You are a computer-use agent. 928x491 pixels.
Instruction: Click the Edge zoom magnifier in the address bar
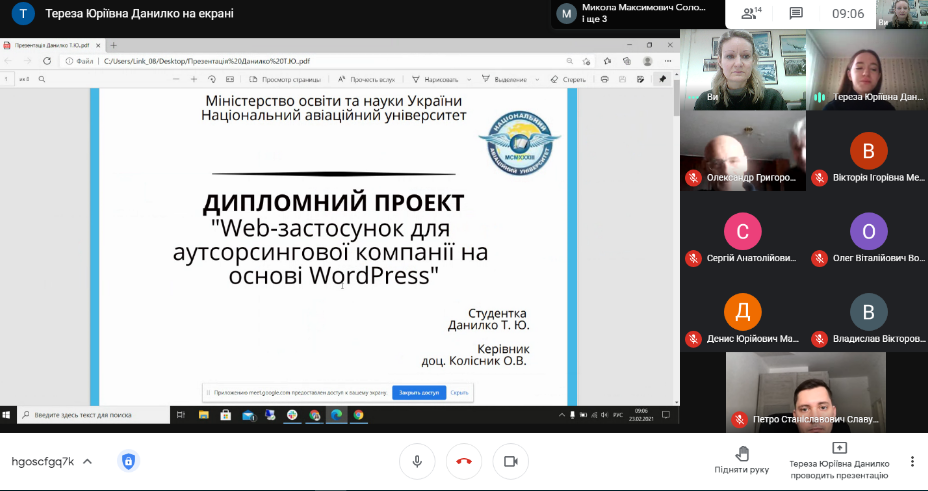click(569, 61)
